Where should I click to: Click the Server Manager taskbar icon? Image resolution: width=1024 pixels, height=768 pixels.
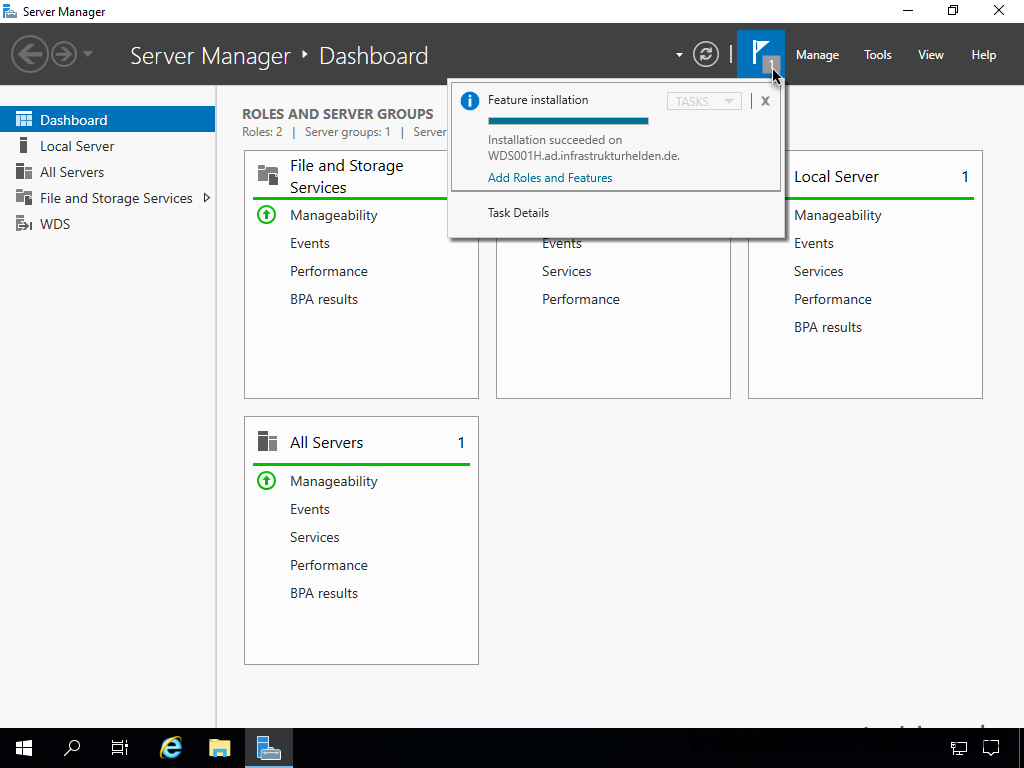coord(268,748)
